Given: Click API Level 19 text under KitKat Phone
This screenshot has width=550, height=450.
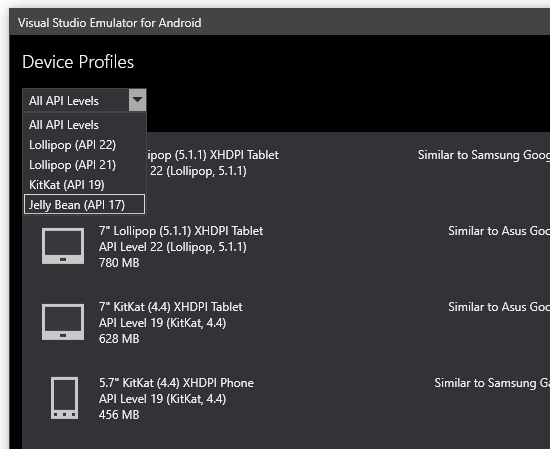Looking at the screenshot, I should [162, 399].
